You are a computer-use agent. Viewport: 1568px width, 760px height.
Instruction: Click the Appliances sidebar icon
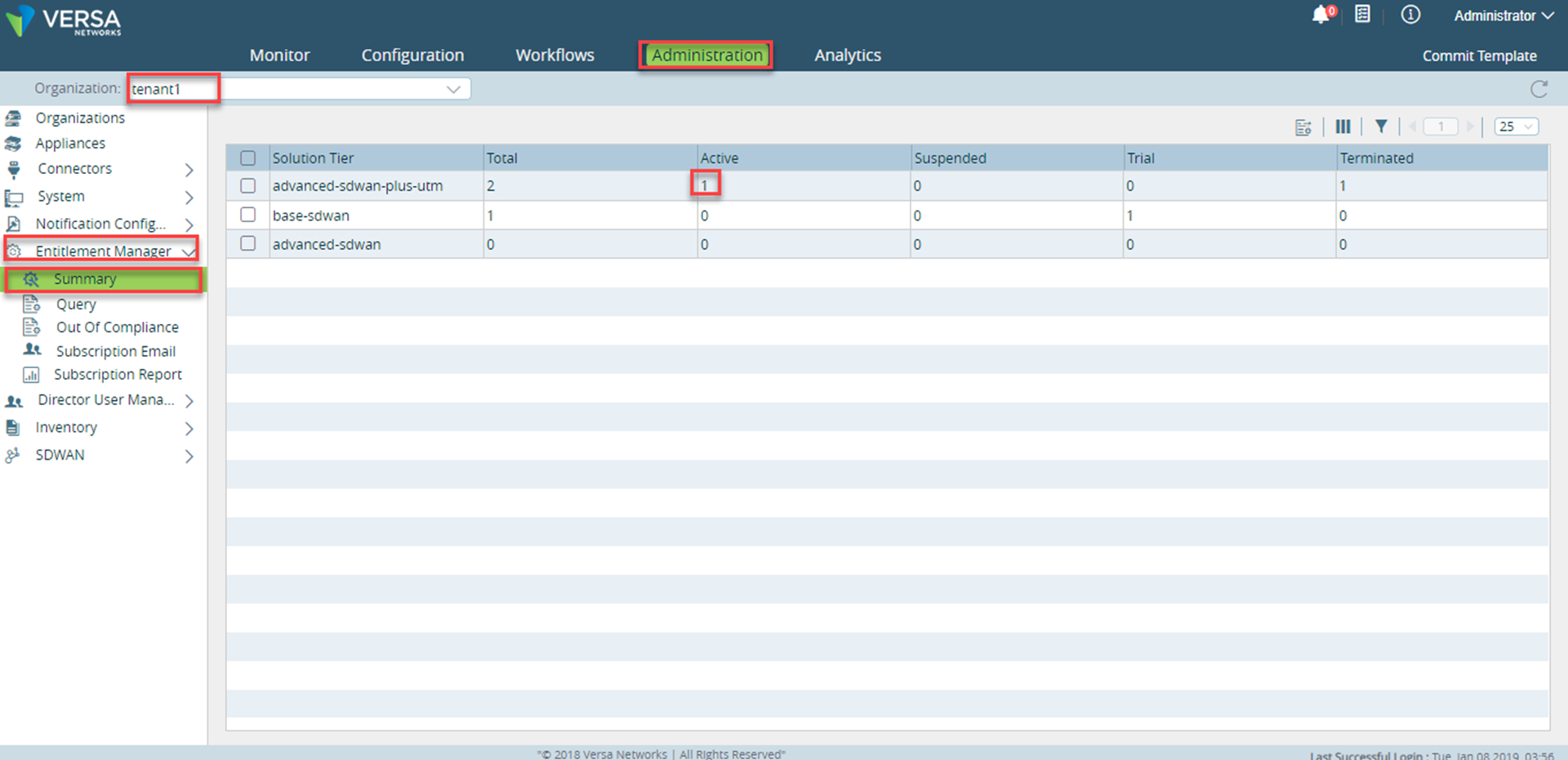(13, 144)
